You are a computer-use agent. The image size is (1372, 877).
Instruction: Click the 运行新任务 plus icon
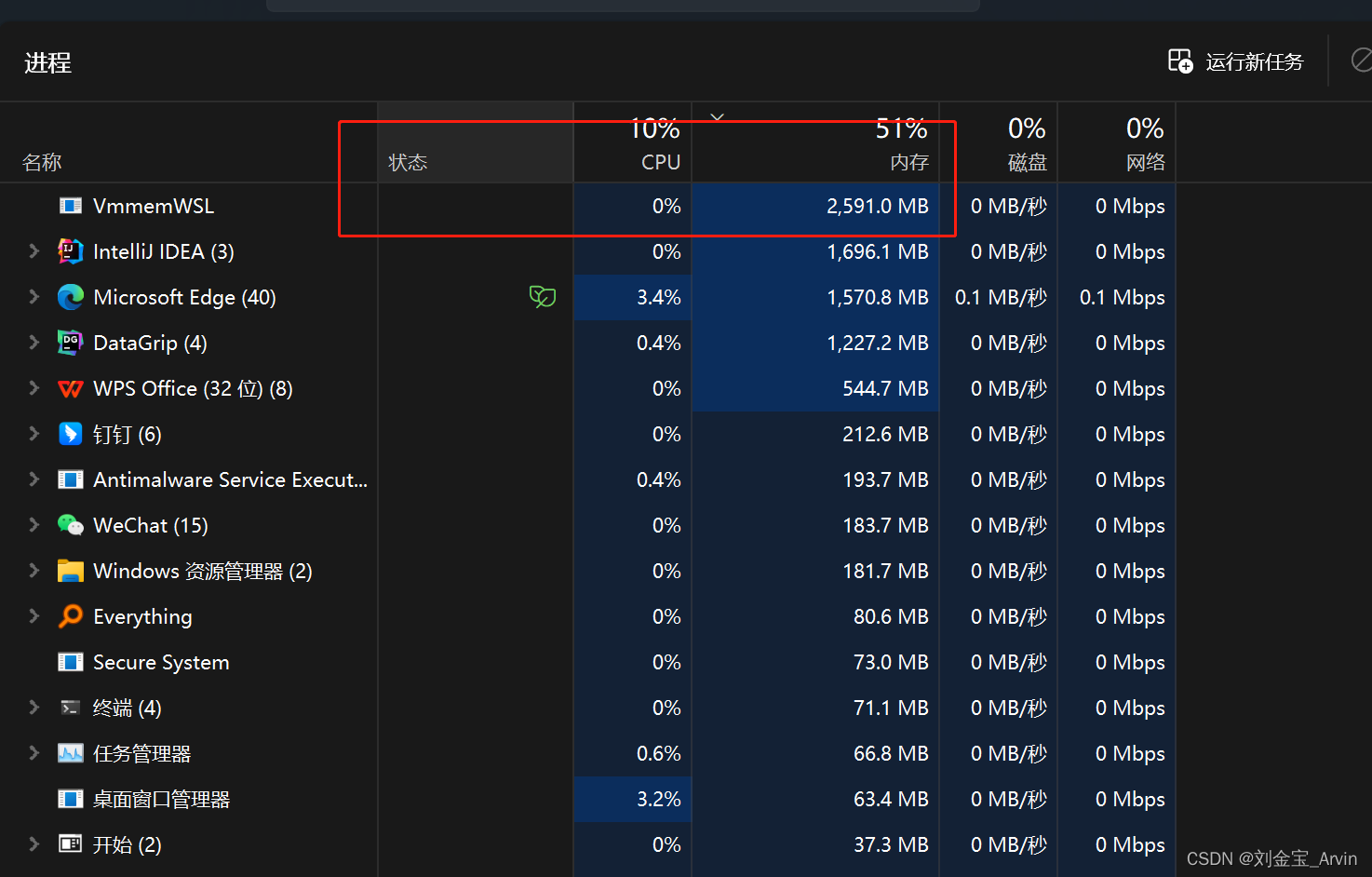(x=1180, y=61)
